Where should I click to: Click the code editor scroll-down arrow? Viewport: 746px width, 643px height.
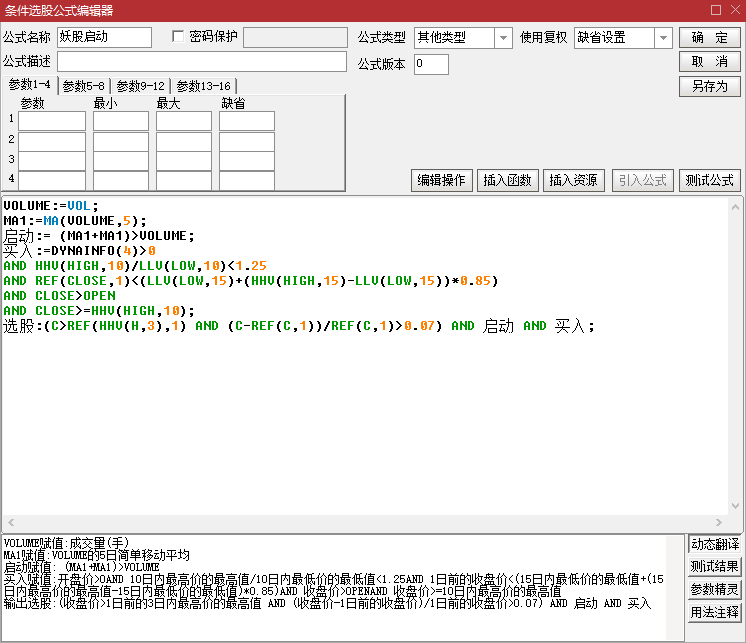tap(735, 506)
